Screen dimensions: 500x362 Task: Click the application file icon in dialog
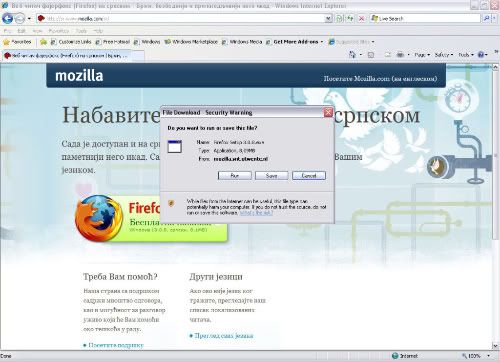(175, 146)
